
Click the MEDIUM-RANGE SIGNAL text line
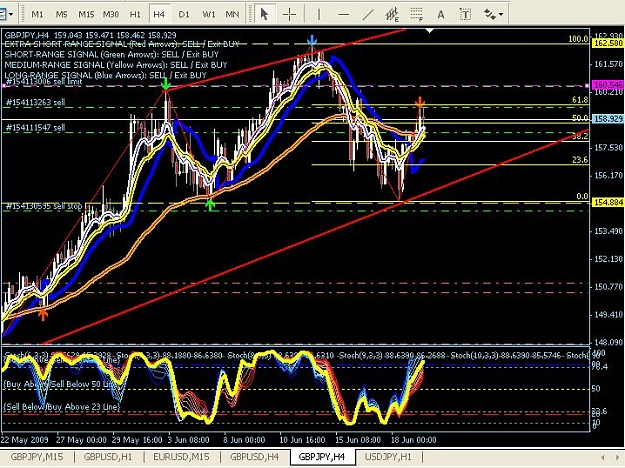pos(116,65)
